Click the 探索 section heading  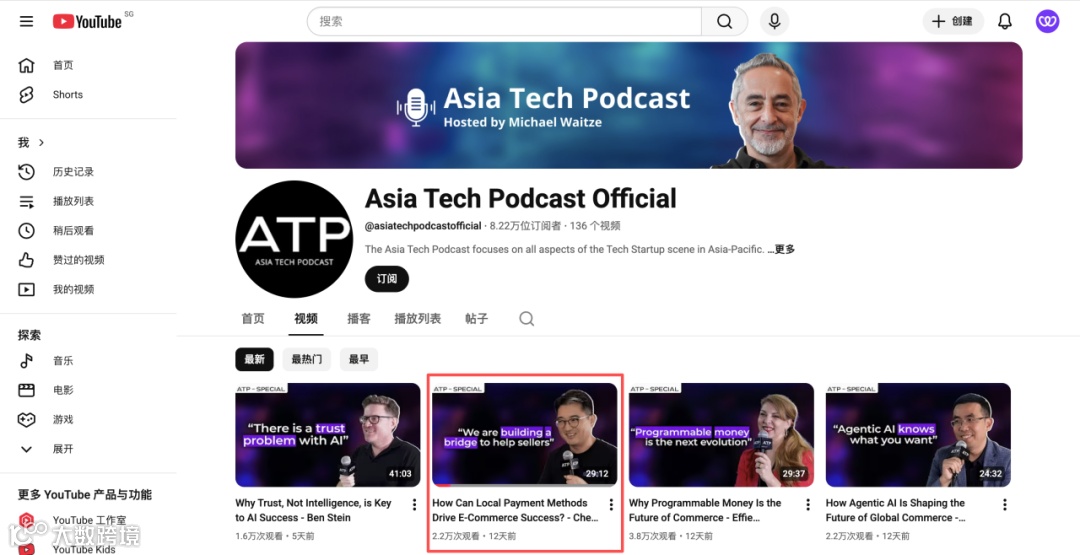coord(30,335)
